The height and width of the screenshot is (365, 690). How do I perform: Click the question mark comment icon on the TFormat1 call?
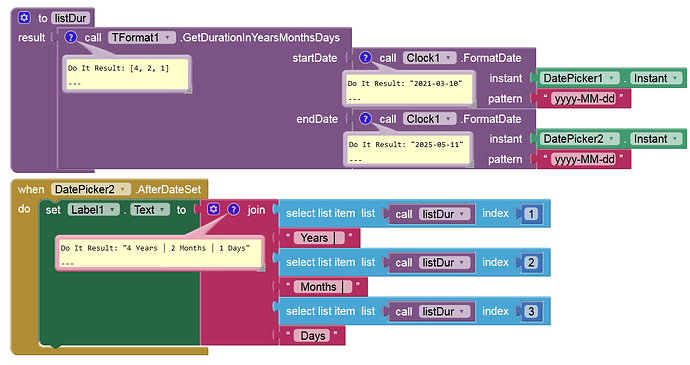click(70, 37)
